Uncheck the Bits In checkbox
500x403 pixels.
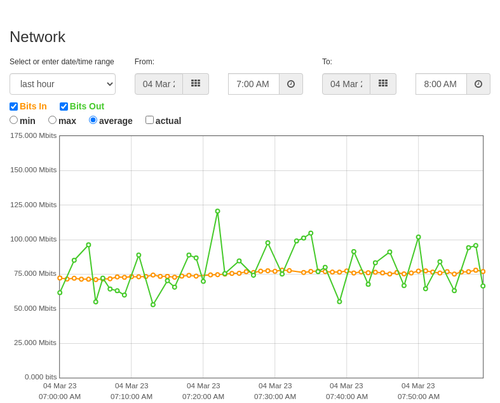14,107
